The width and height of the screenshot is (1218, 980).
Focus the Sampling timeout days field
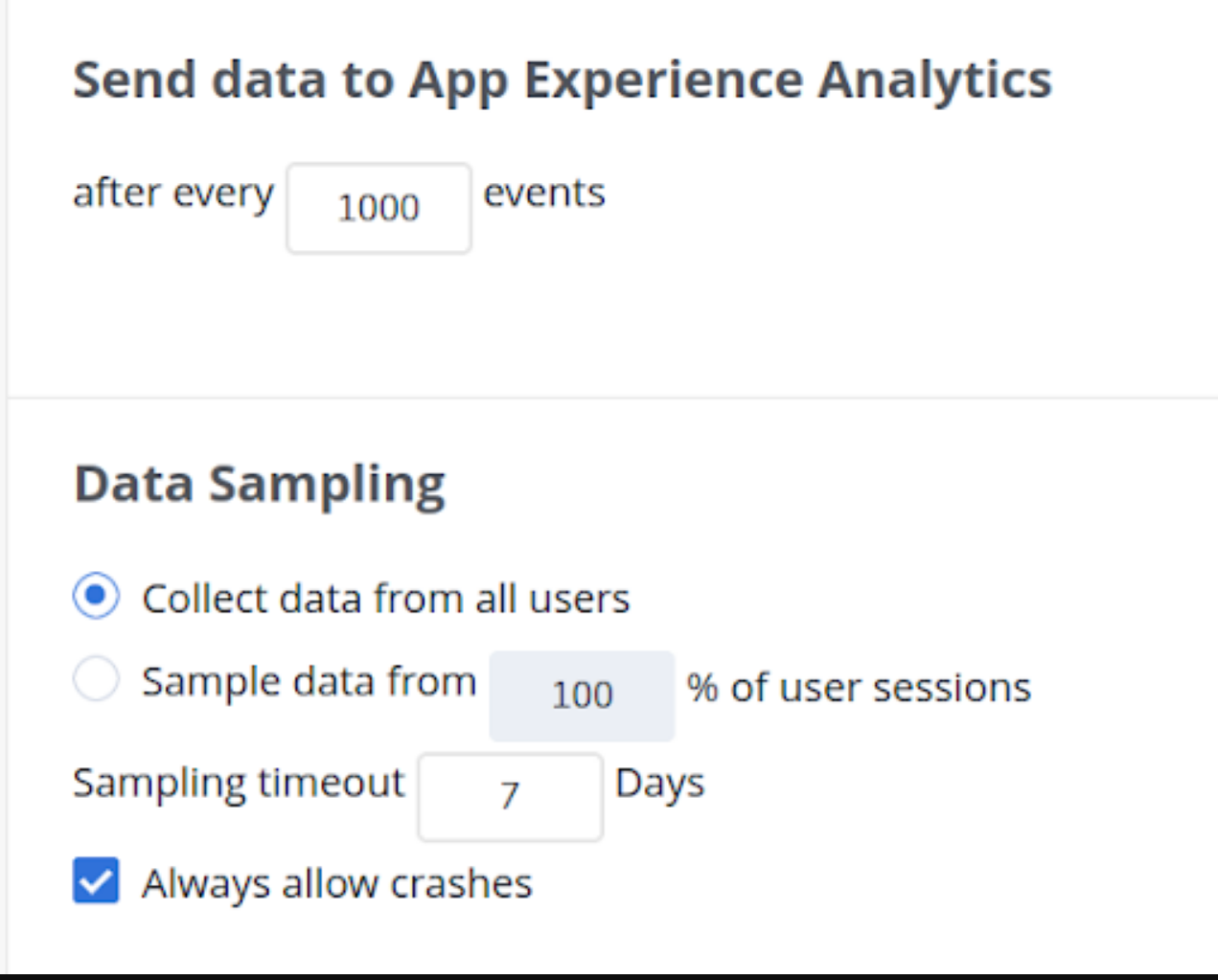510,796
